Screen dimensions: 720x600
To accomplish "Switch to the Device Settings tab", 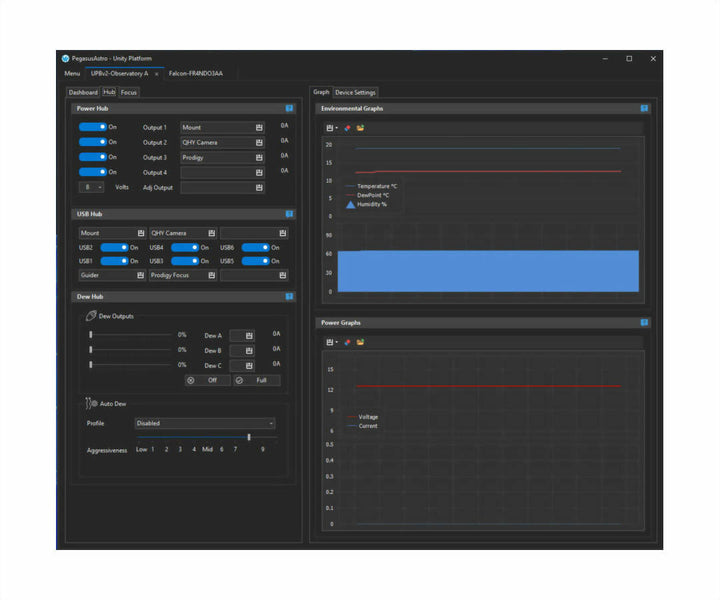I will coord(356,92).
